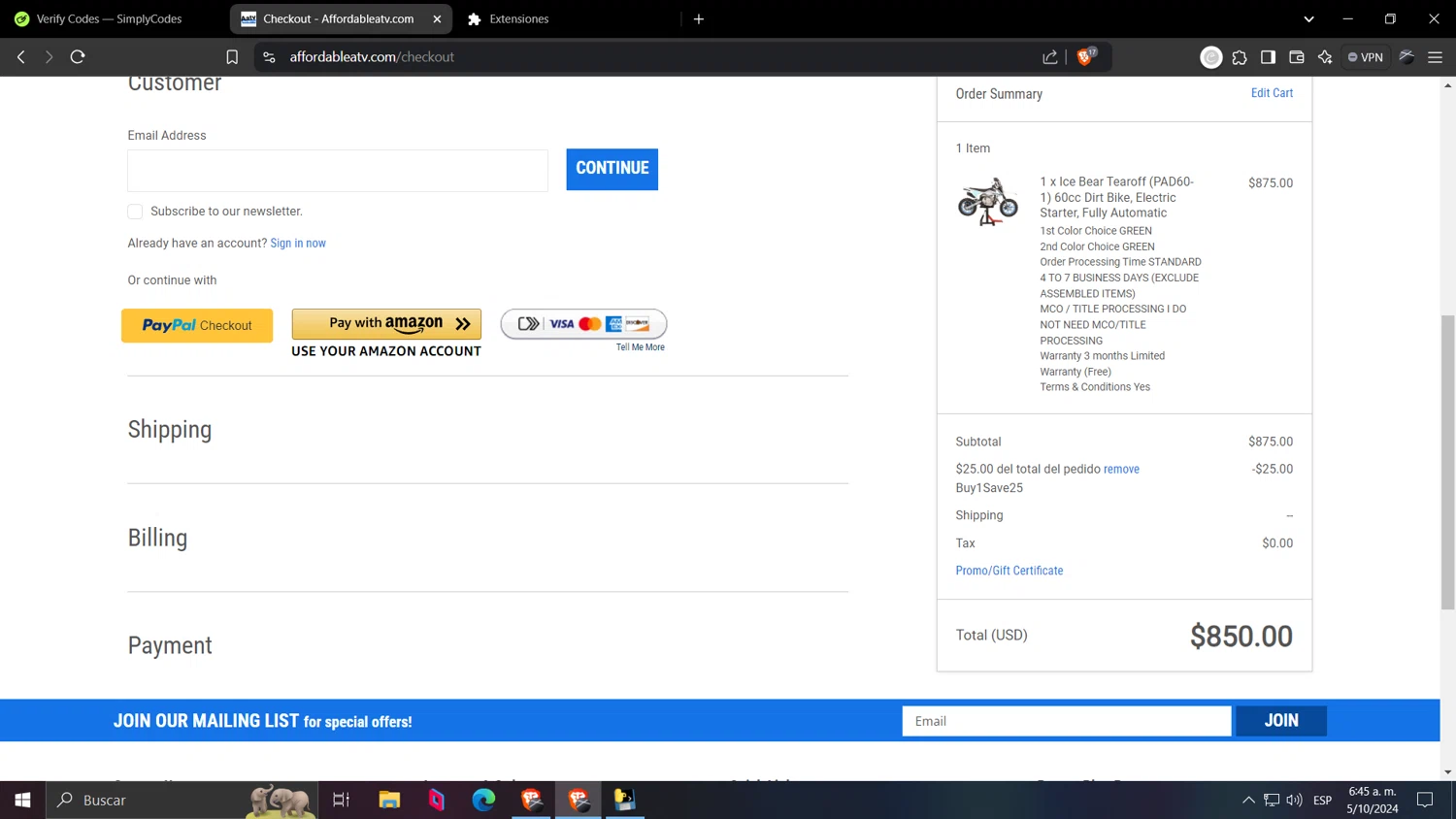Open the browser hamburger menu
The image size is (1456, 819).
(1436, 57)
